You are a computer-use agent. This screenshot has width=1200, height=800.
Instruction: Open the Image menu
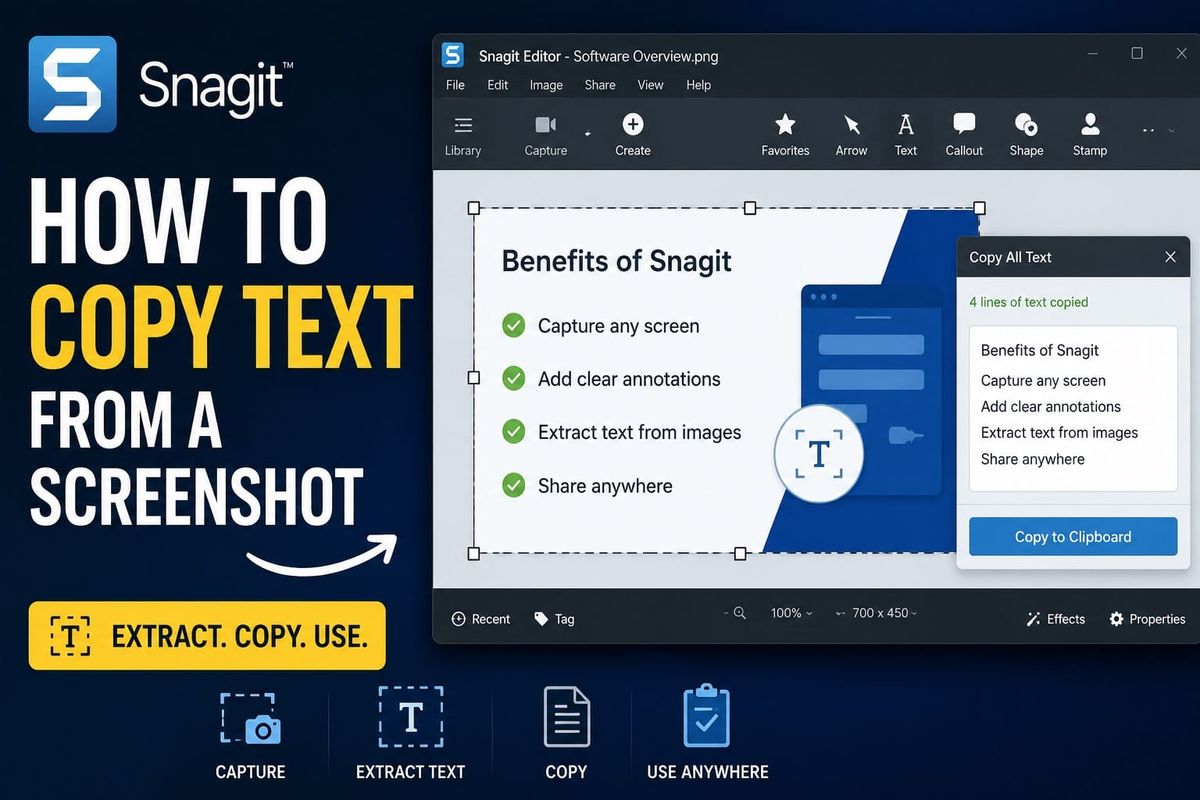click(x=546, y=85)
